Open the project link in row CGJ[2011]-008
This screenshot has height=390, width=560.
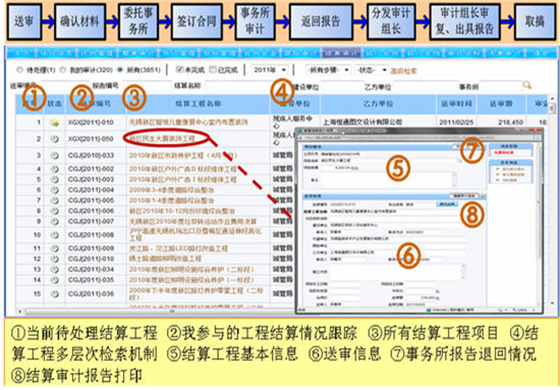195,234
